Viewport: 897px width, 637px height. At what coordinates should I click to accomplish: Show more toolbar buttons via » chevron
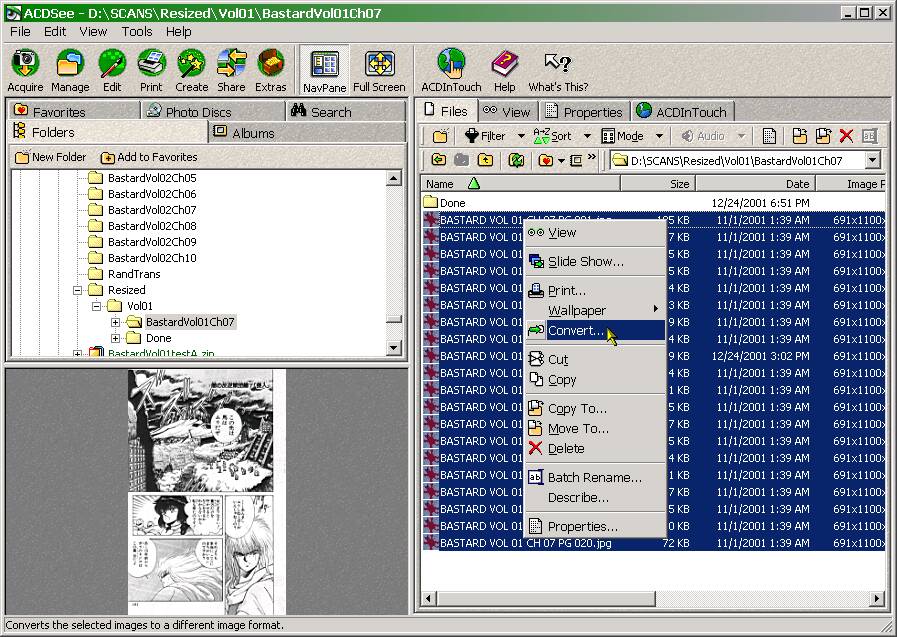click(x=592, y=156)
